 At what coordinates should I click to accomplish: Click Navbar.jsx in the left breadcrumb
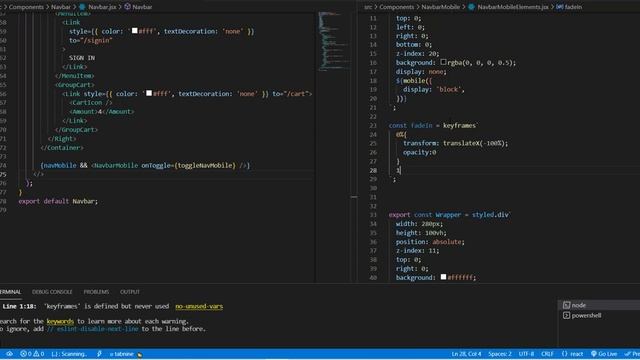102,7
